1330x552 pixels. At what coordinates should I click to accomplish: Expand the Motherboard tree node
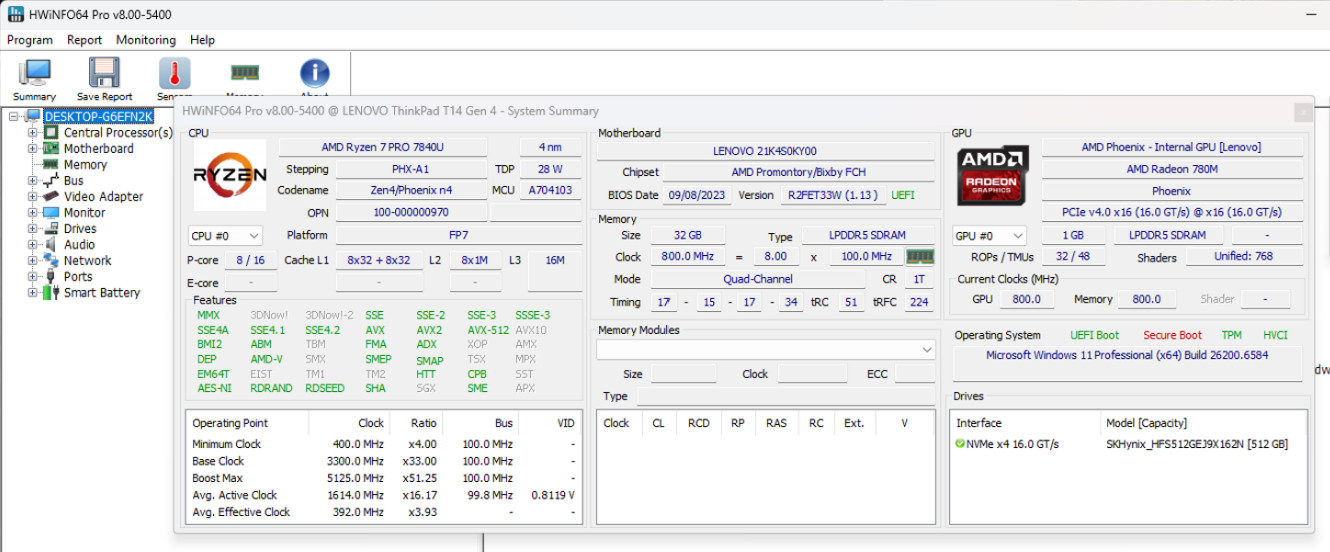33,148
